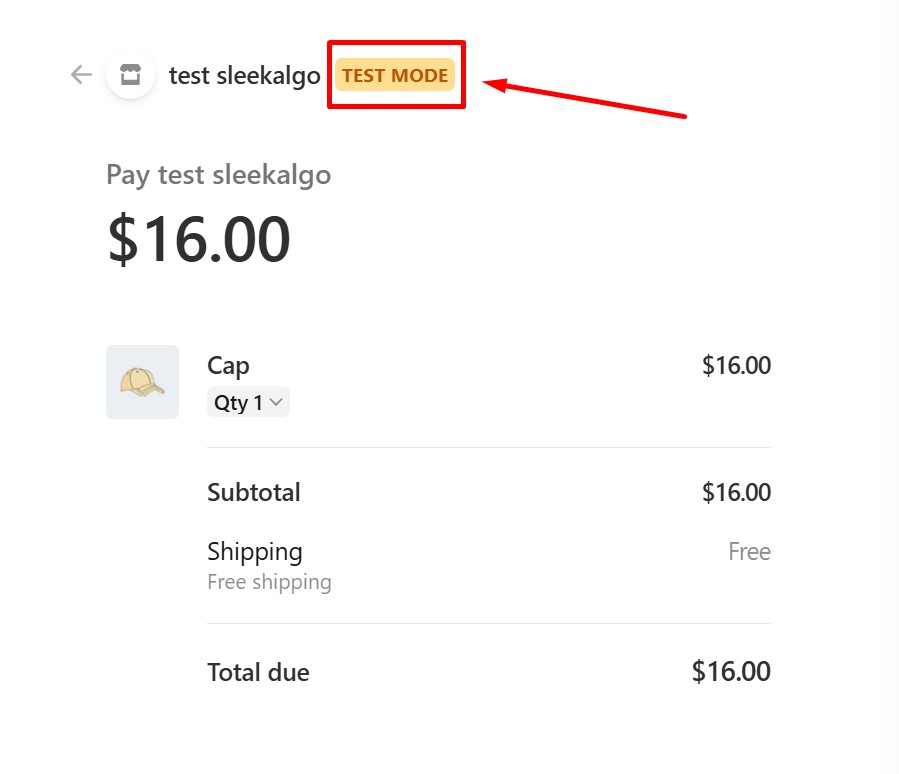Click the Cap item price $16.00
The image size is (899, 774).
(736, 366)
